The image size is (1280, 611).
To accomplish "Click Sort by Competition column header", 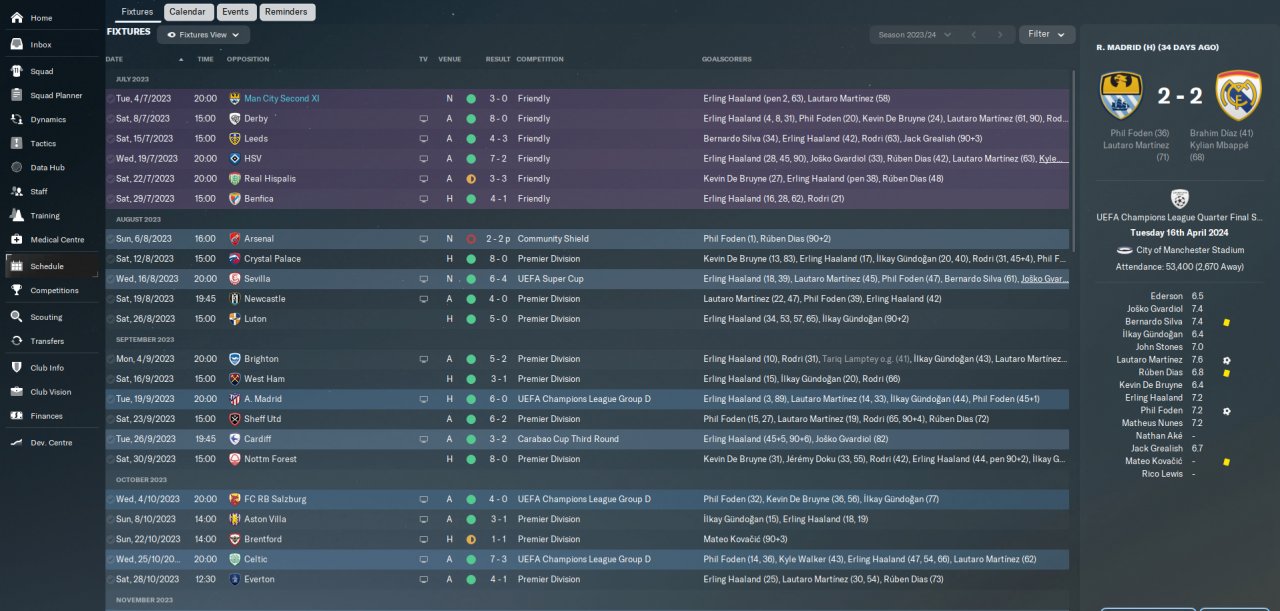I will pyautogui.click(x=540, y=59).
